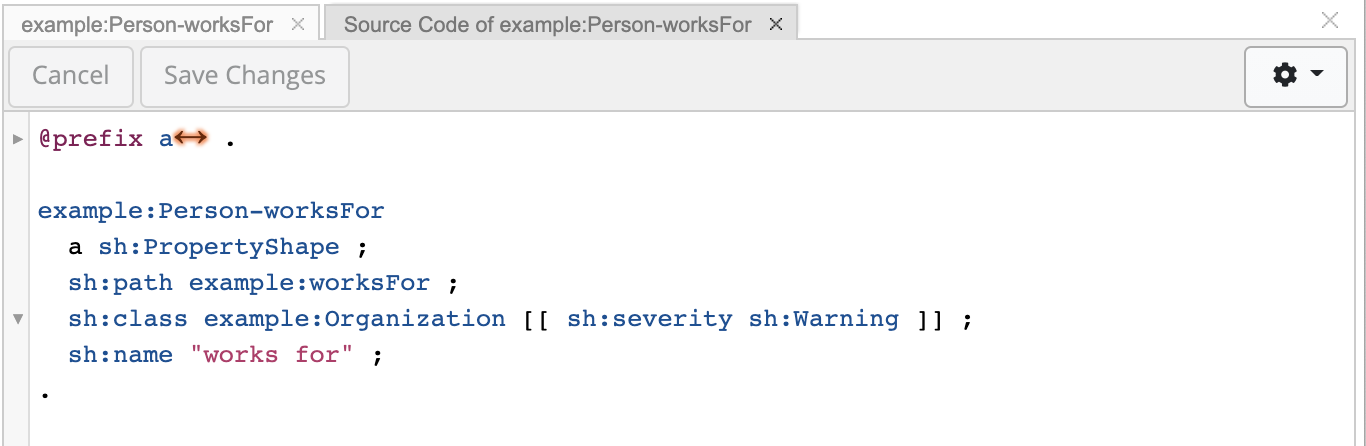Click the example:Person-worksFor subject in code
This screenshot has height=446, width=1366.
(x=211, y=211)
